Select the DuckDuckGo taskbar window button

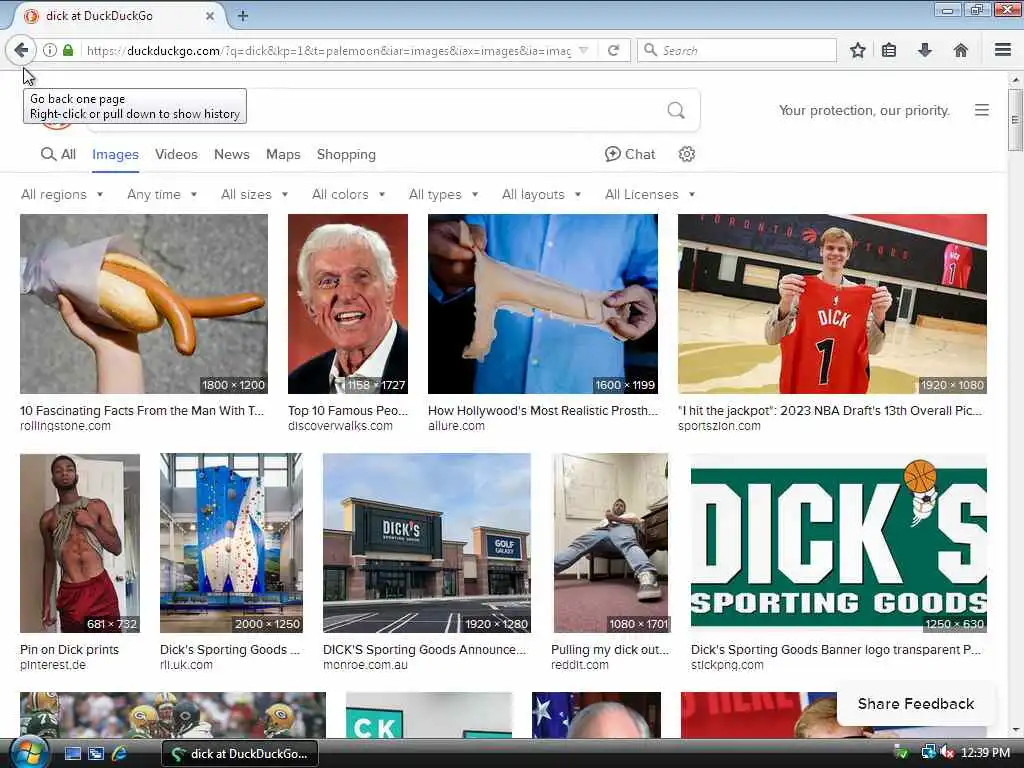point(240,754)
